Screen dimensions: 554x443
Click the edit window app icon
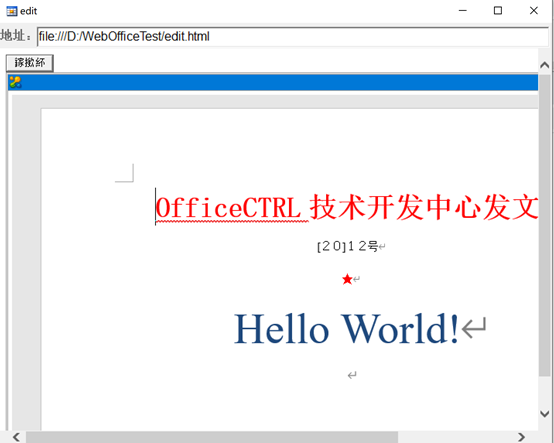[12, 11]
